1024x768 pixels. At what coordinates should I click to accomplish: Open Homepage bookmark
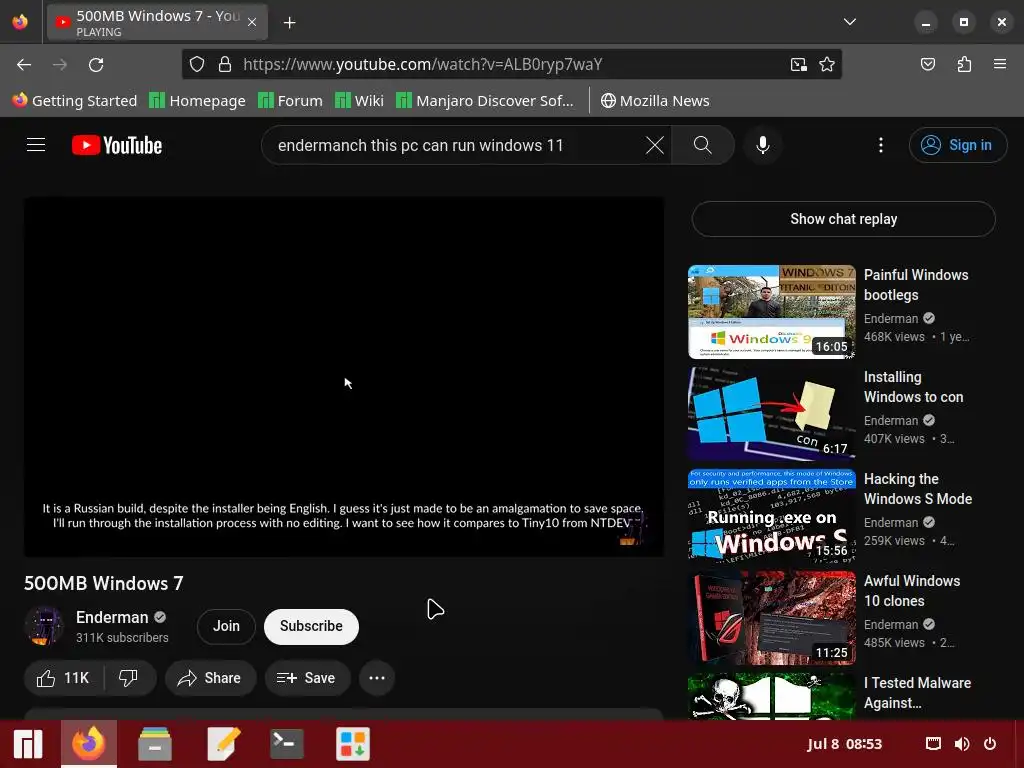coord(197,101)
